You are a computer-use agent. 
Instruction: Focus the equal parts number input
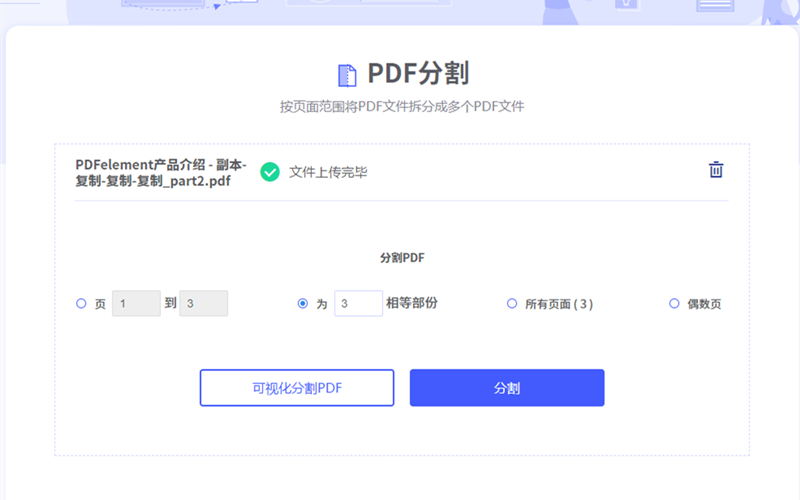(358, 303)
